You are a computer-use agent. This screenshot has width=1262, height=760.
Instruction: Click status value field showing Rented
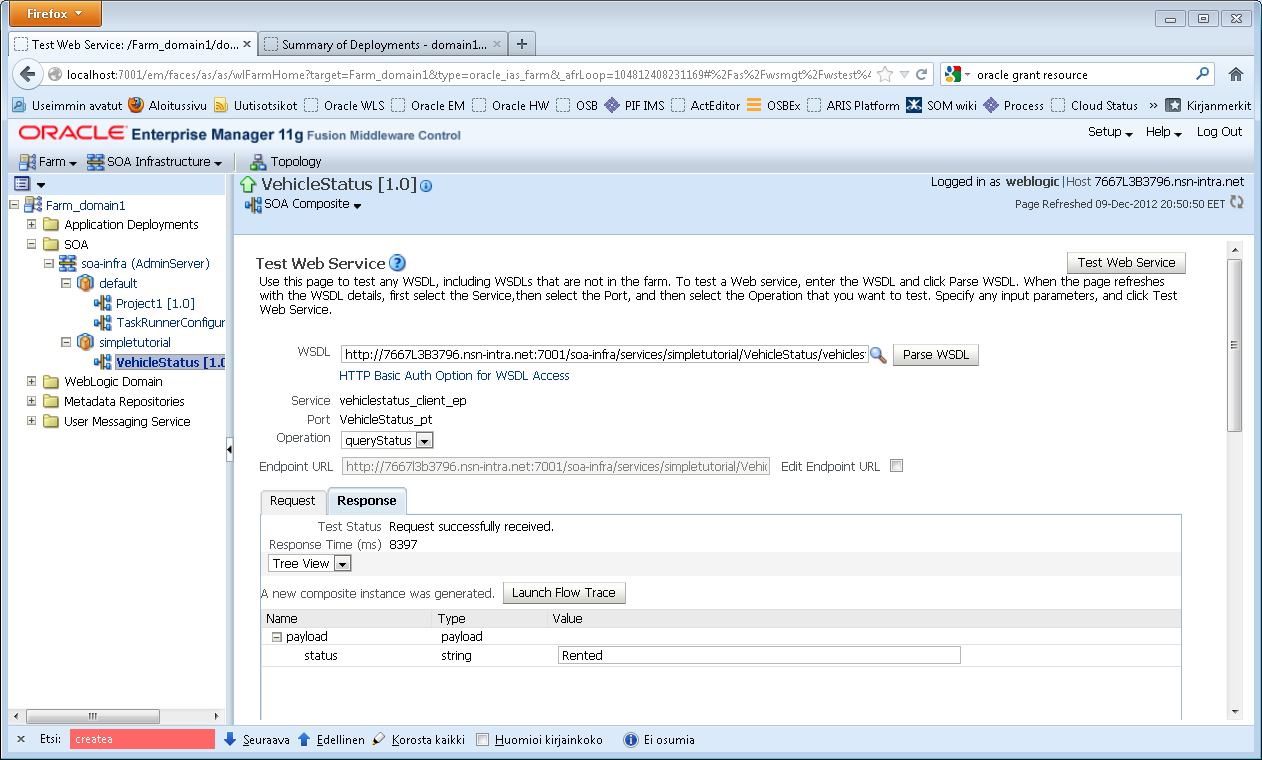tap(759, 656)
